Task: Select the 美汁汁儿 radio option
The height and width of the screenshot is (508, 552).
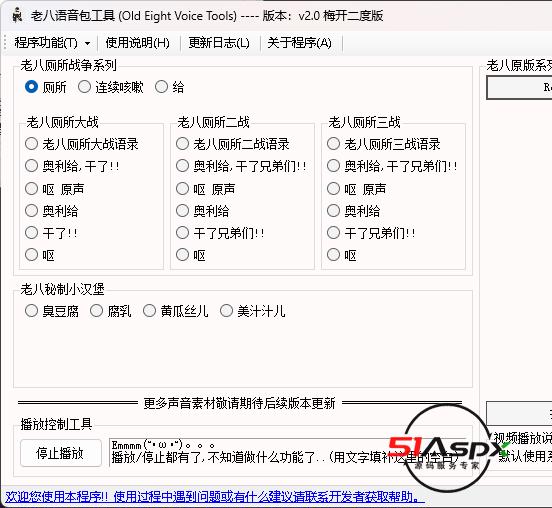Action: 252,311
